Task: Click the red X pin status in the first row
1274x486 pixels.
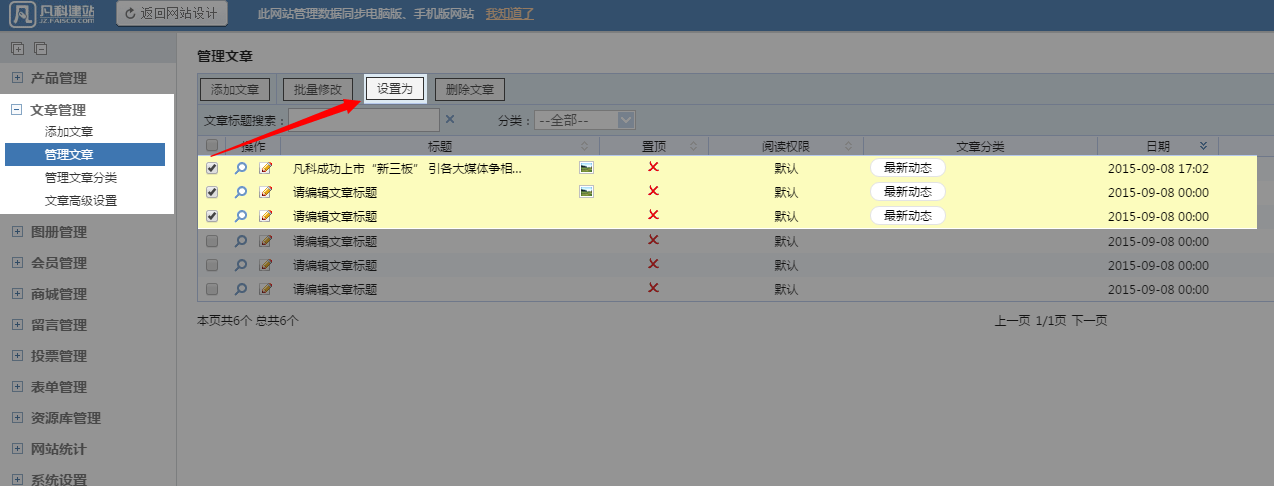Action: [x=653, y=167]
